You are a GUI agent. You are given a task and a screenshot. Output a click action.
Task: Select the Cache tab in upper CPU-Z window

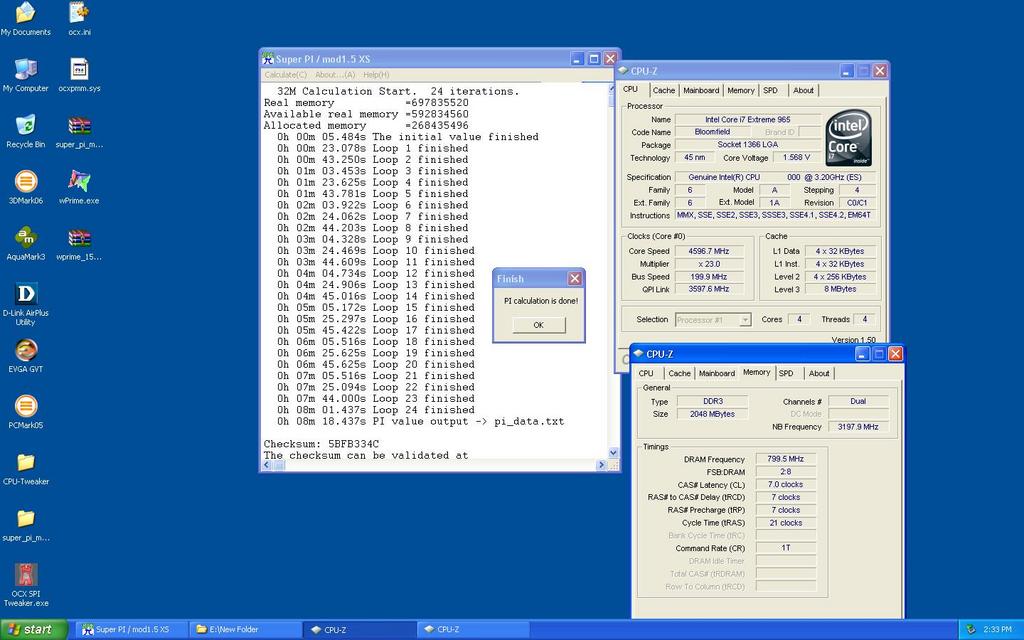pyautogui.click(x=664, y=91)
